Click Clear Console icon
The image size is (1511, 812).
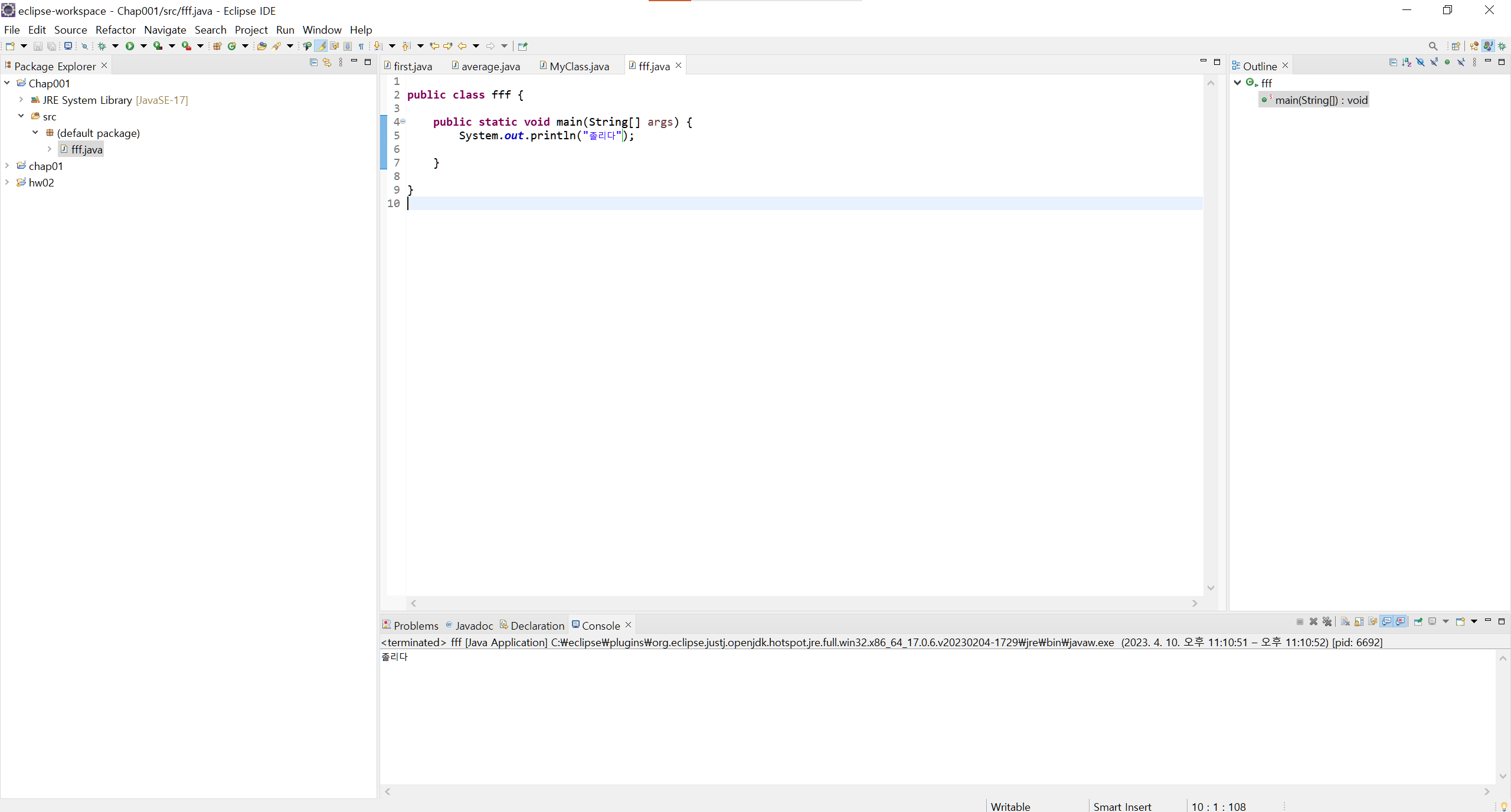coord(1345,621)
